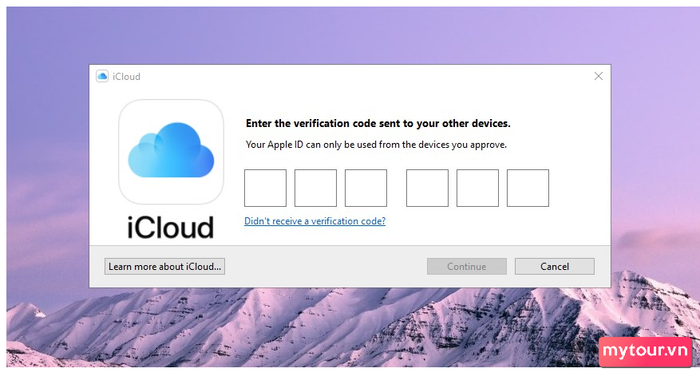The width and height of the screenshot is (700, 377).
Task: Focus the first verification code box
Action: point(265,188)
